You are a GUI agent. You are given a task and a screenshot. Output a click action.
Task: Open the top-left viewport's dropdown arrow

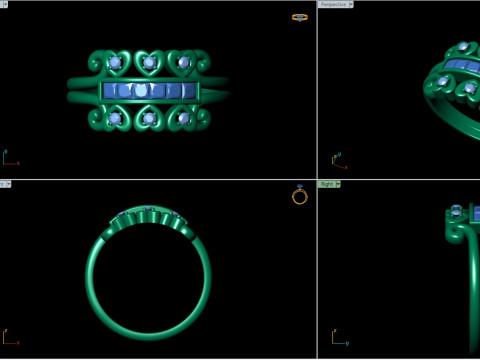pyautogui.click(x=5, y=4)
